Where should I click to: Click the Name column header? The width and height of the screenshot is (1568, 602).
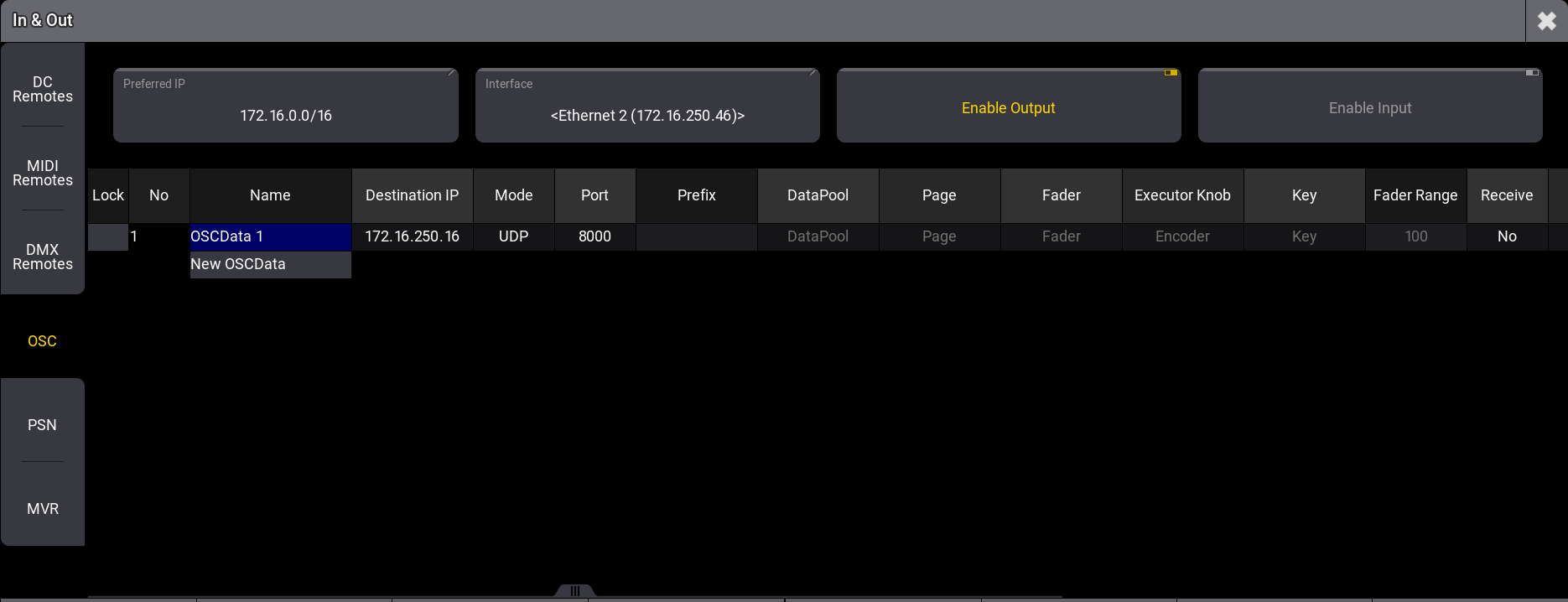(x=270, y=195)
